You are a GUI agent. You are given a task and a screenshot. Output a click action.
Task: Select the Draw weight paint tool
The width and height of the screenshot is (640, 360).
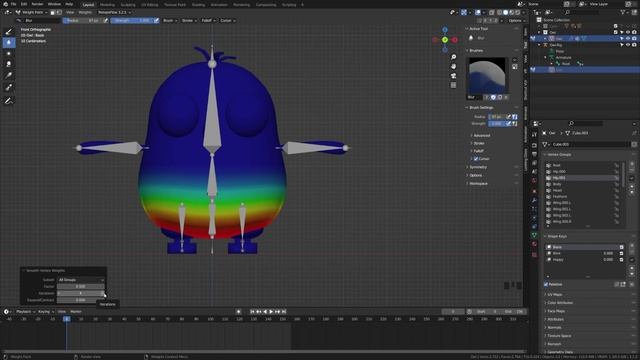tap(9, 31)
